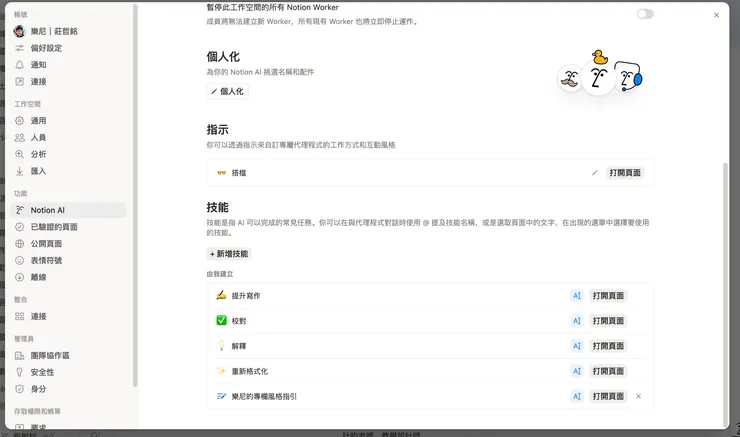Click AI badge in 校對 row
The height and width of the screenshot is (437, 740).
pyautogui.click(x=577, y=321)
